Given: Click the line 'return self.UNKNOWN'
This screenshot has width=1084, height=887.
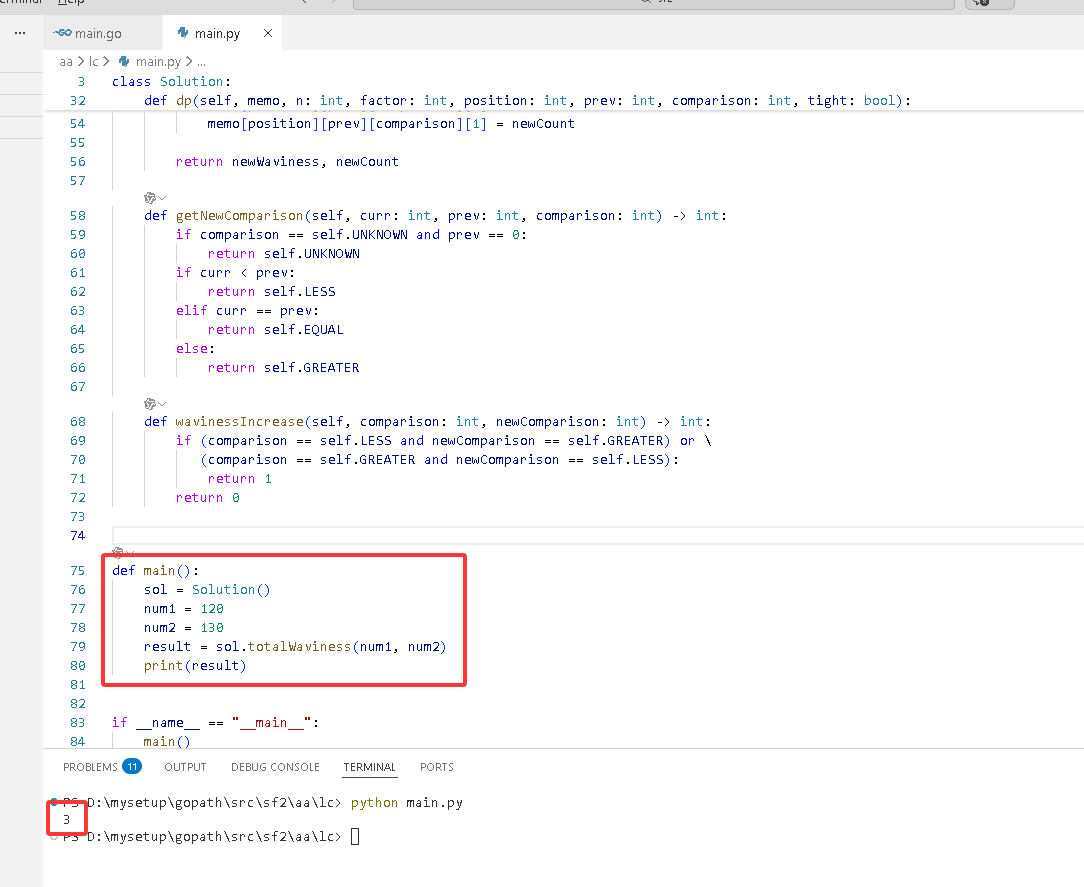Looking at the screenshot, I should click(283, 254).
